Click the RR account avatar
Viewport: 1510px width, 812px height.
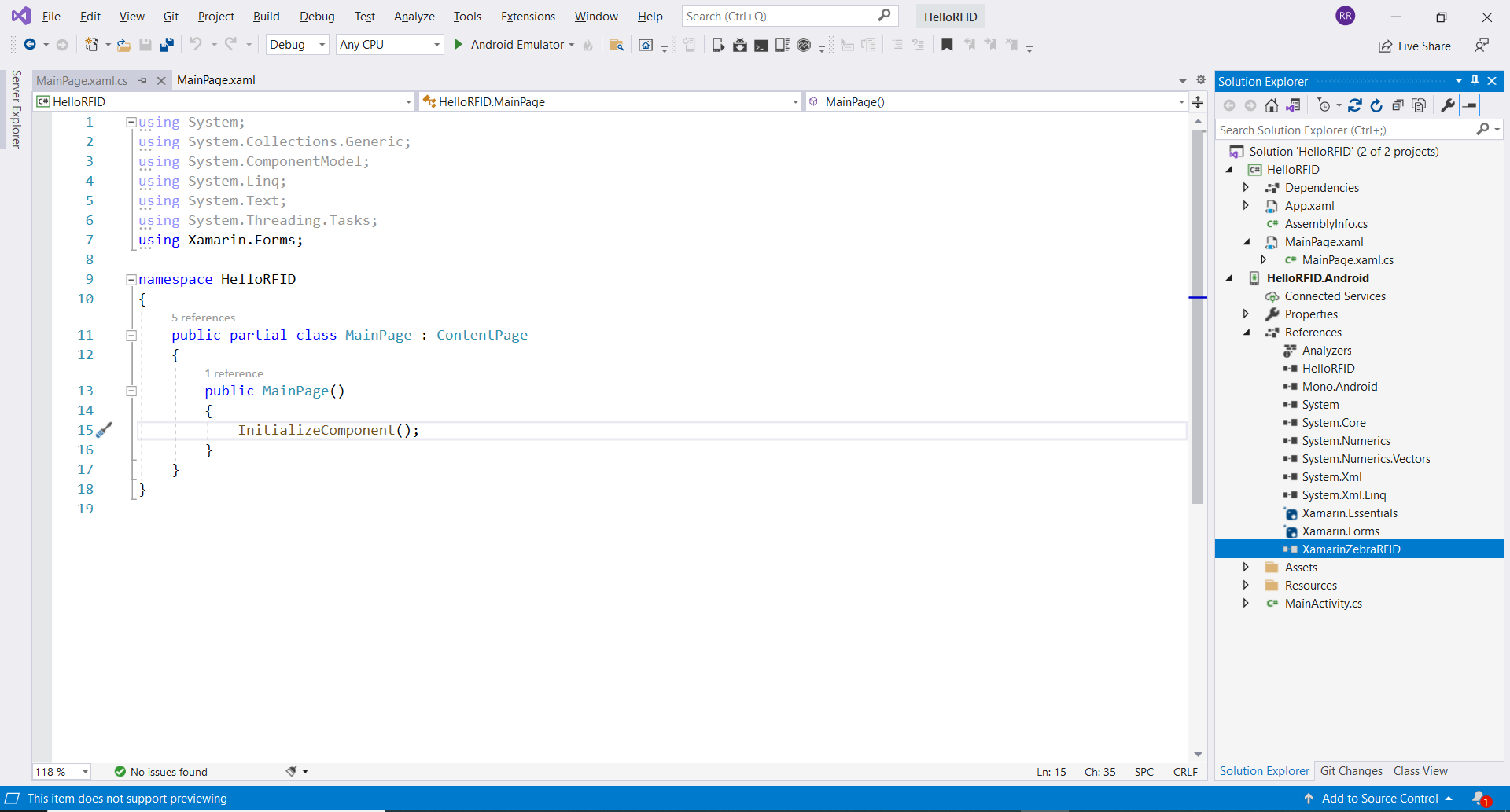1346,16
